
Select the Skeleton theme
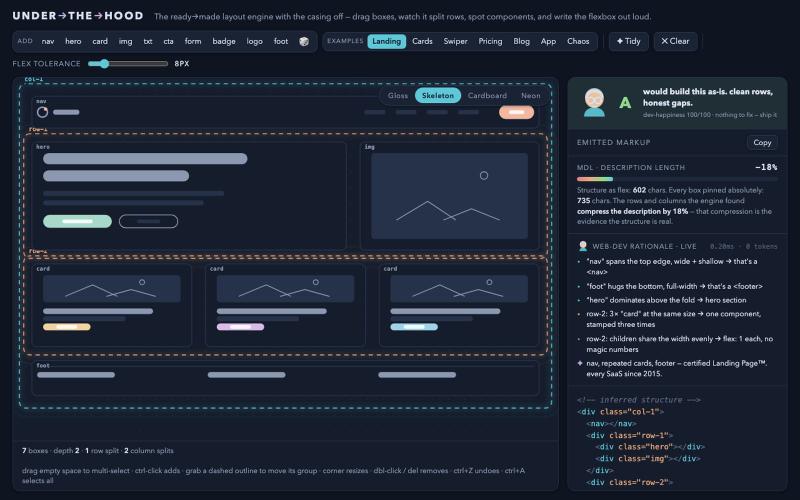(x=438, y=95)
